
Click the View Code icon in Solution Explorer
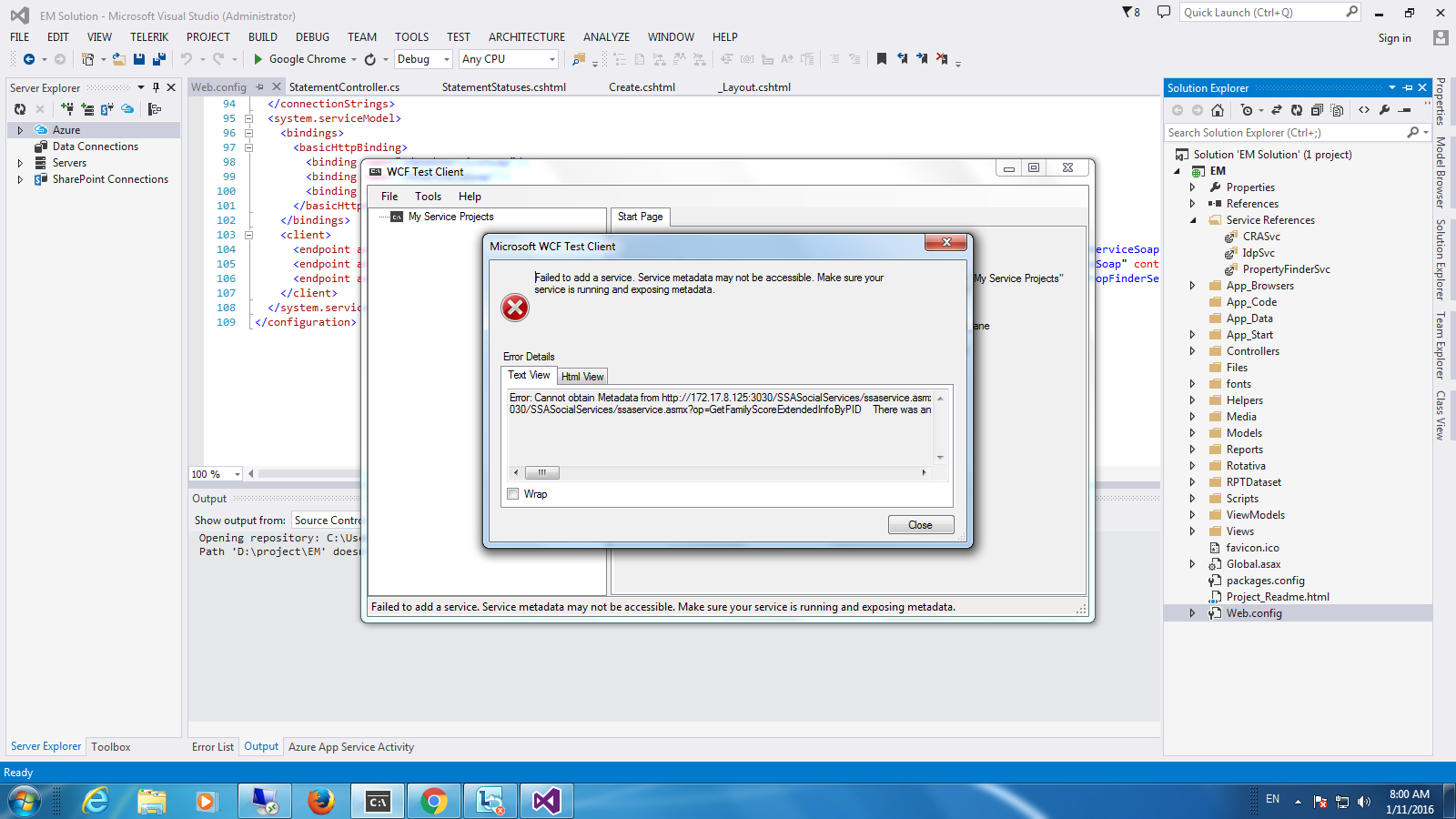point(1364,110)
